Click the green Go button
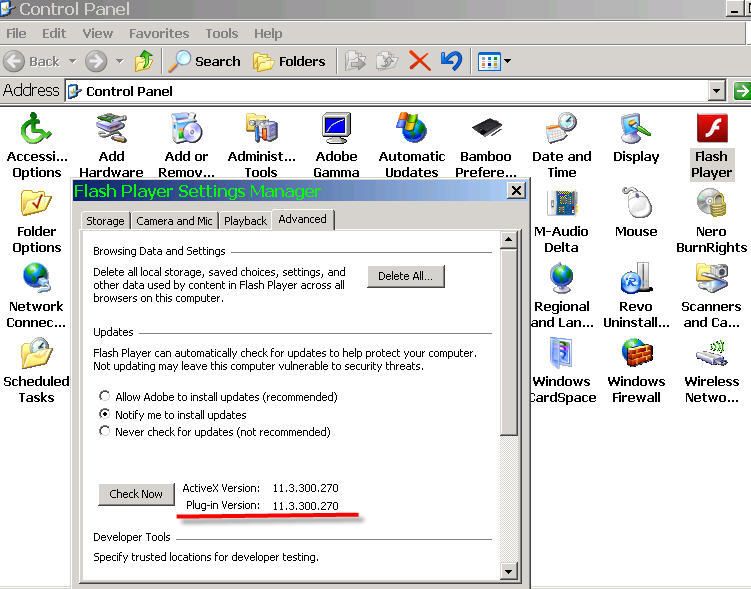Screen dimensions: 751x589 coord(742,91)
